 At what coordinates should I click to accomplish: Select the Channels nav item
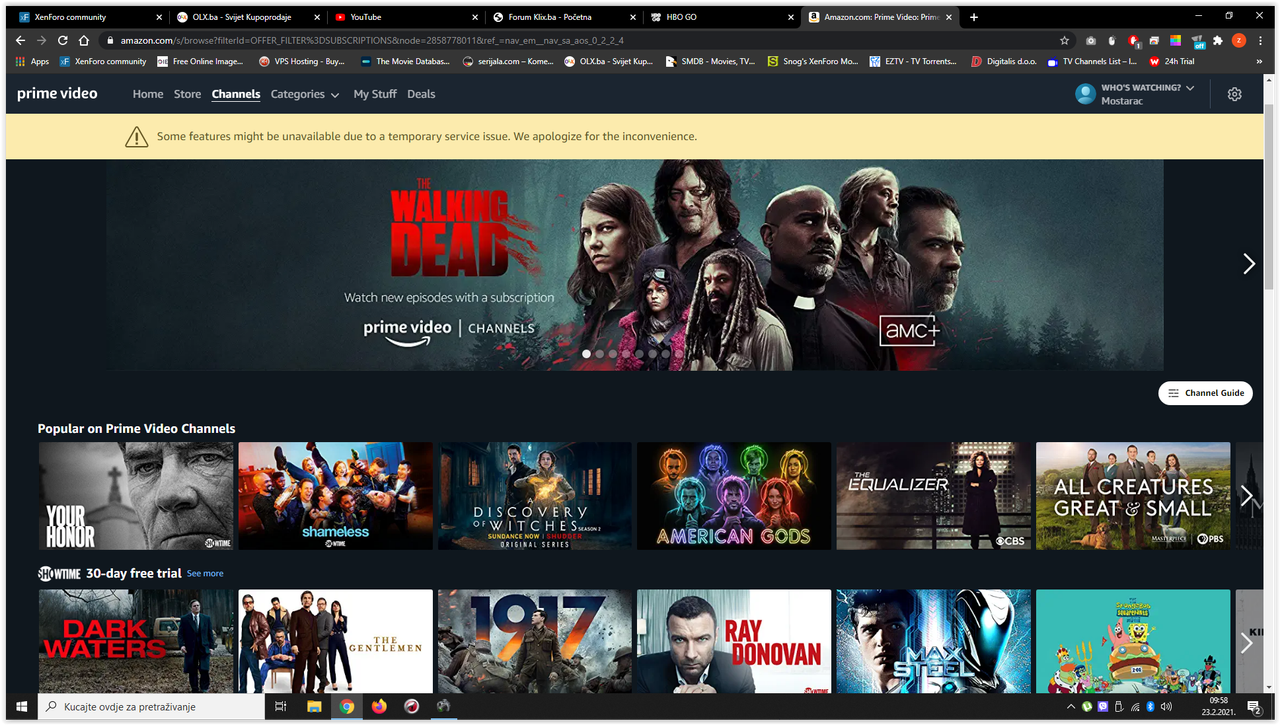pyautogui.click(x=236, y=94)
